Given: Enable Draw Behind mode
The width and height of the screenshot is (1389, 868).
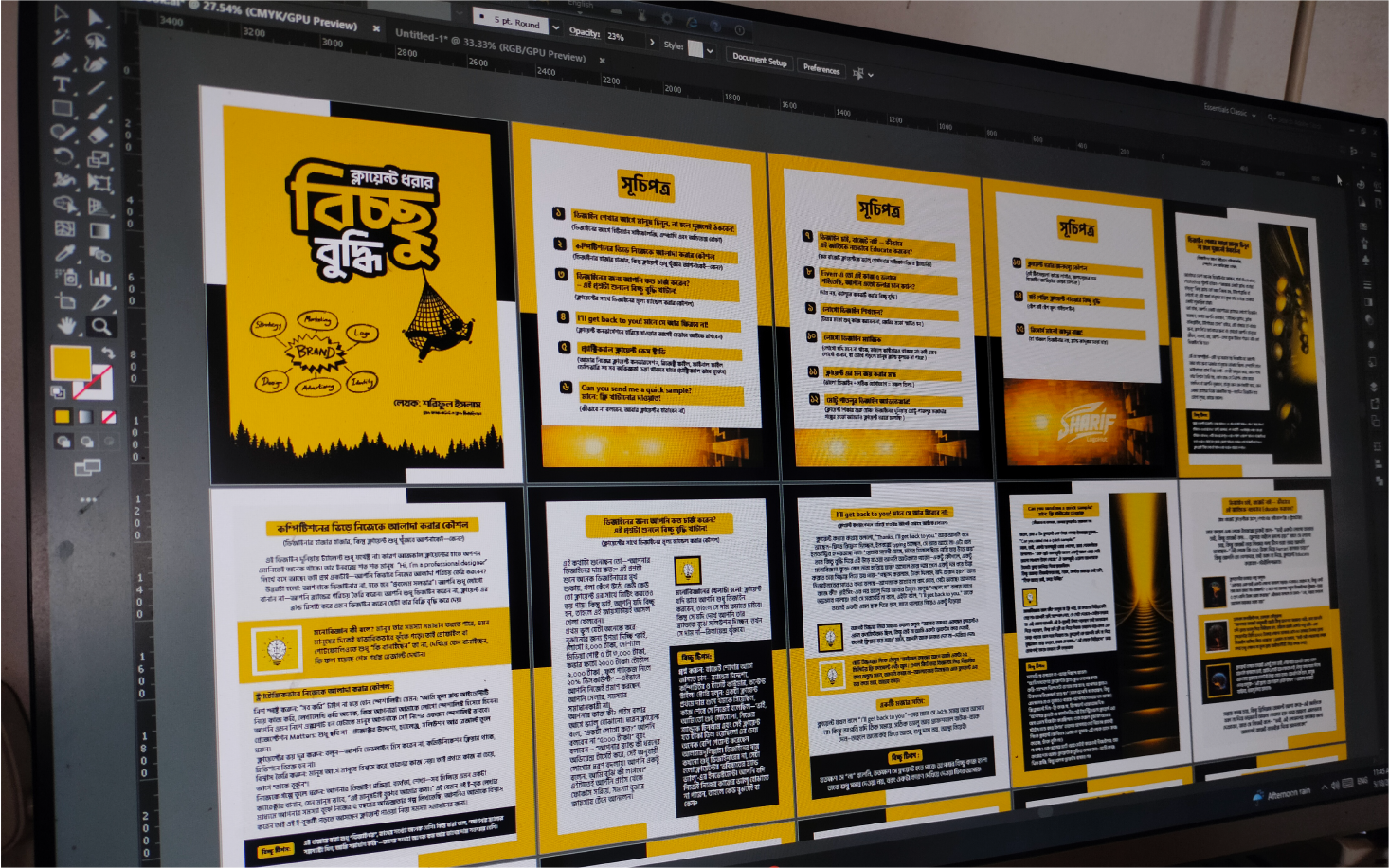Looking at the screenshot, I should coord(86,442).
